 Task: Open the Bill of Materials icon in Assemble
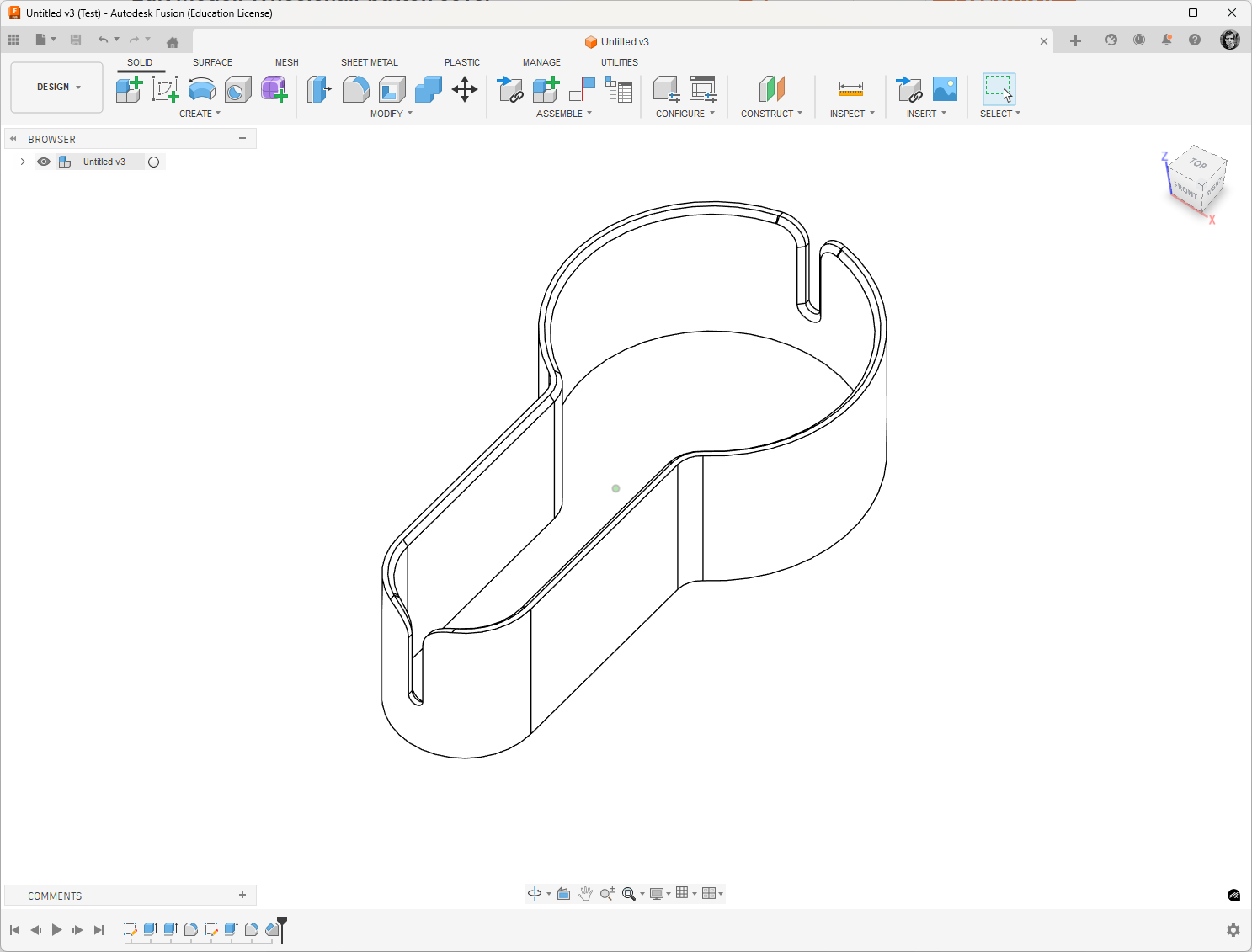pos(619,89)
